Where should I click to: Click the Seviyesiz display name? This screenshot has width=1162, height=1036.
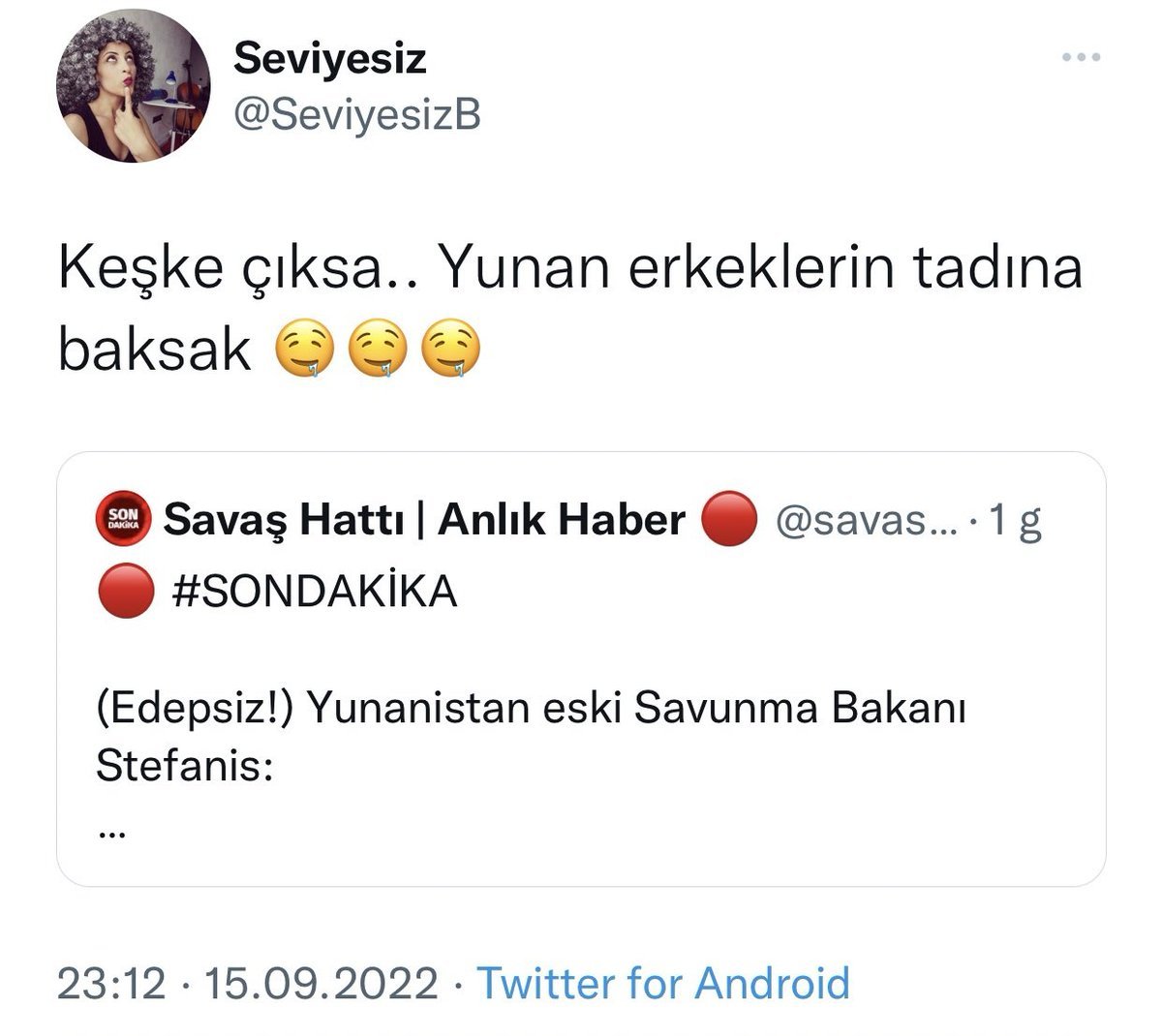[329, 60]
